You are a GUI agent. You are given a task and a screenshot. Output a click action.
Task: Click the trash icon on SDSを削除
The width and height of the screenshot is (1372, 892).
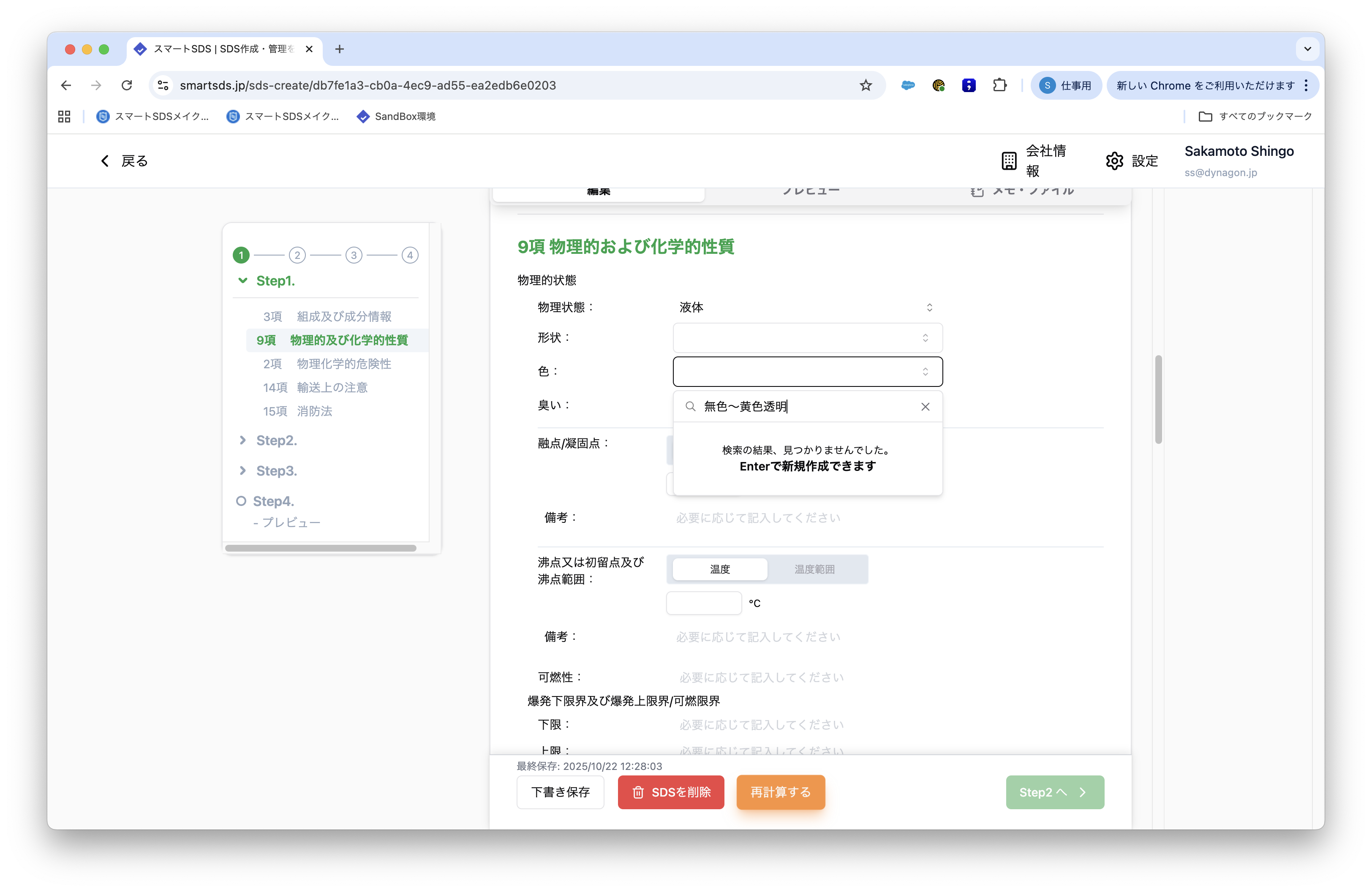click(638, 792)
